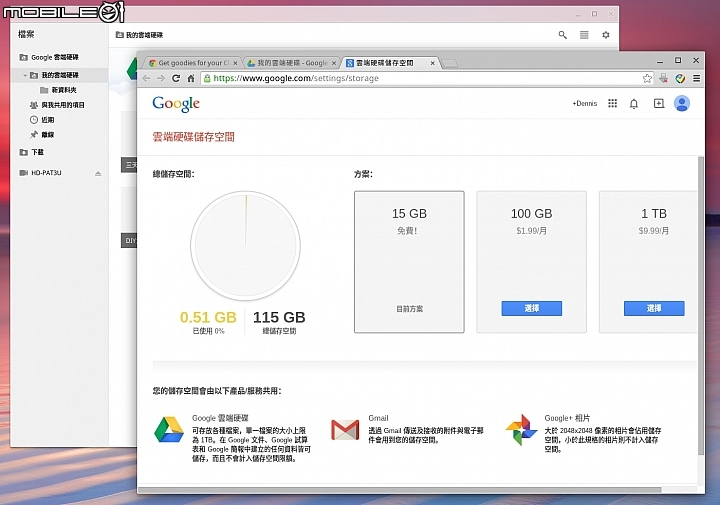Select 離線 offline items in sidebar
Viewport: 720px width, 505px height.
click(42, 135)
